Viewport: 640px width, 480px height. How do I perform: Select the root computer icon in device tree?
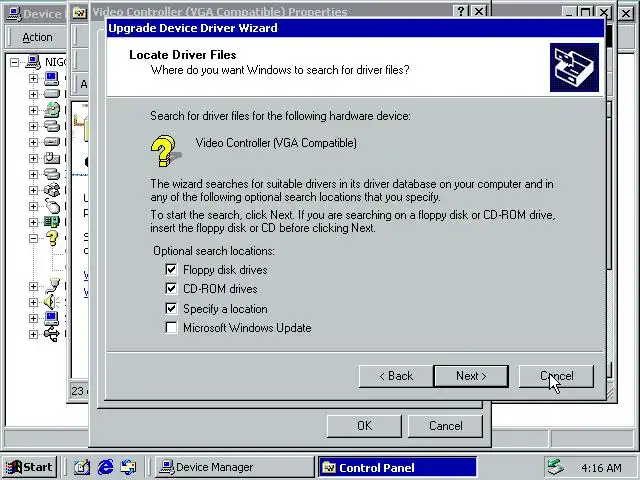point(33,62)
